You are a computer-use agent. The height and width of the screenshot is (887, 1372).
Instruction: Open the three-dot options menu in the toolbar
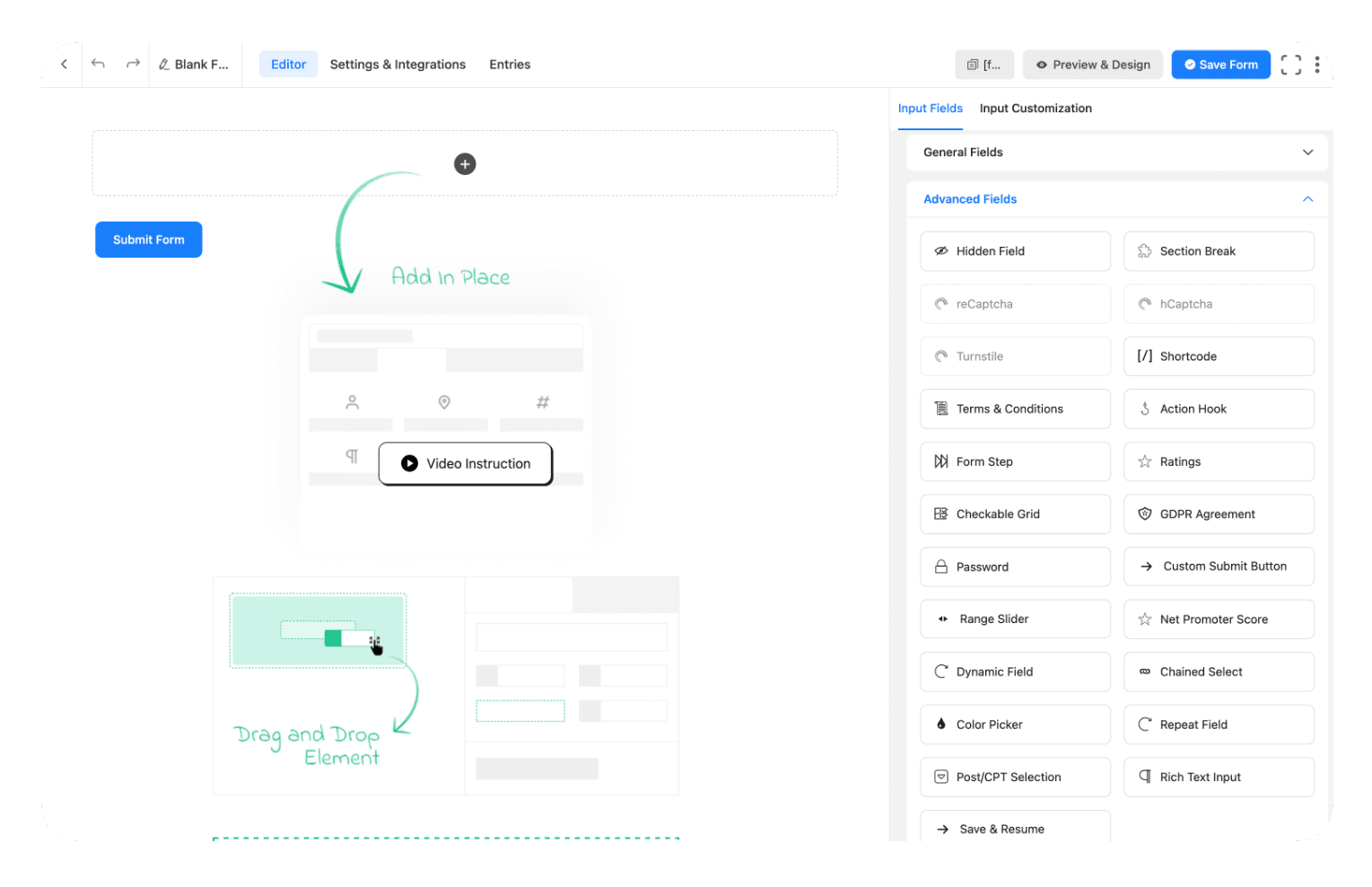click(1317, 64)
